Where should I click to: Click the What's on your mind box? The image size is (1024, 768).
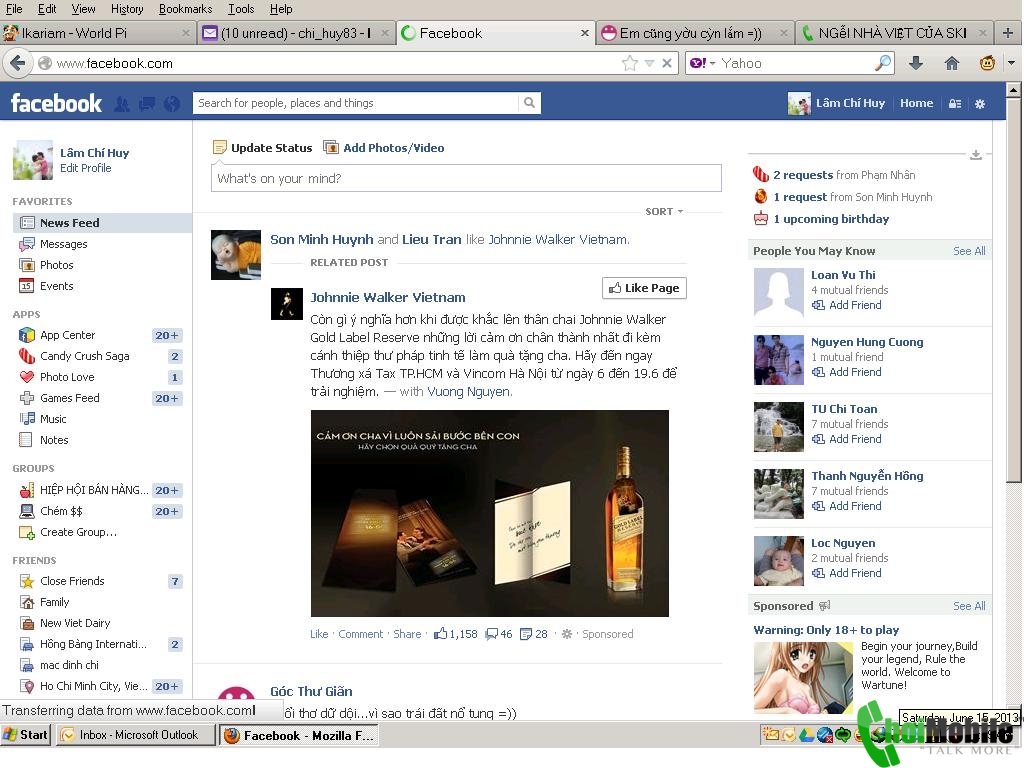[466, 178]
